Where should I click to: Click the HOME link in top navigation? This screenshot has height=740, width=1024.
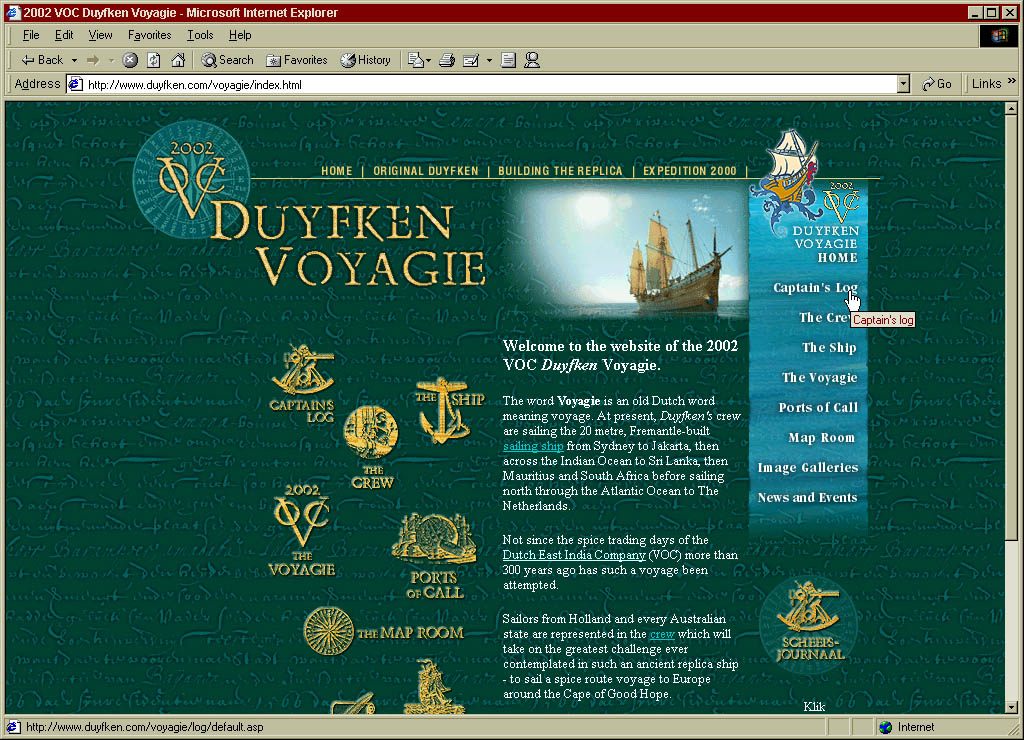pyautogui.click(x=336, y=170)
